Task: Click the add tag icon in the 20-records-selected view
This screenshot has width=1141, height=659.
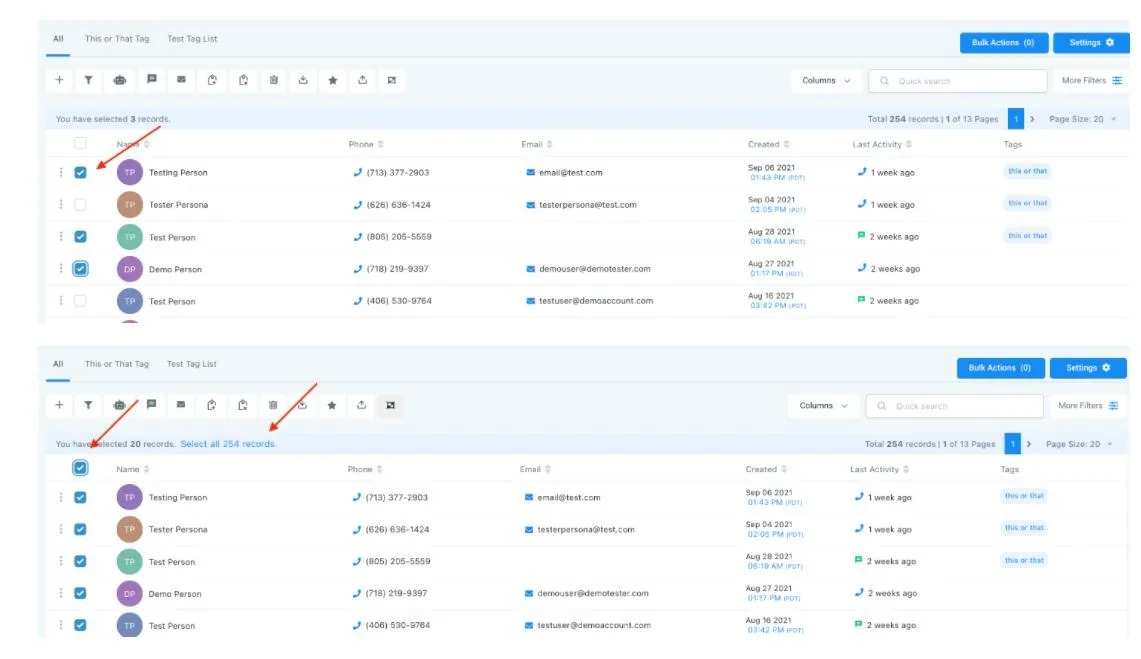Action: click(211, 405)
